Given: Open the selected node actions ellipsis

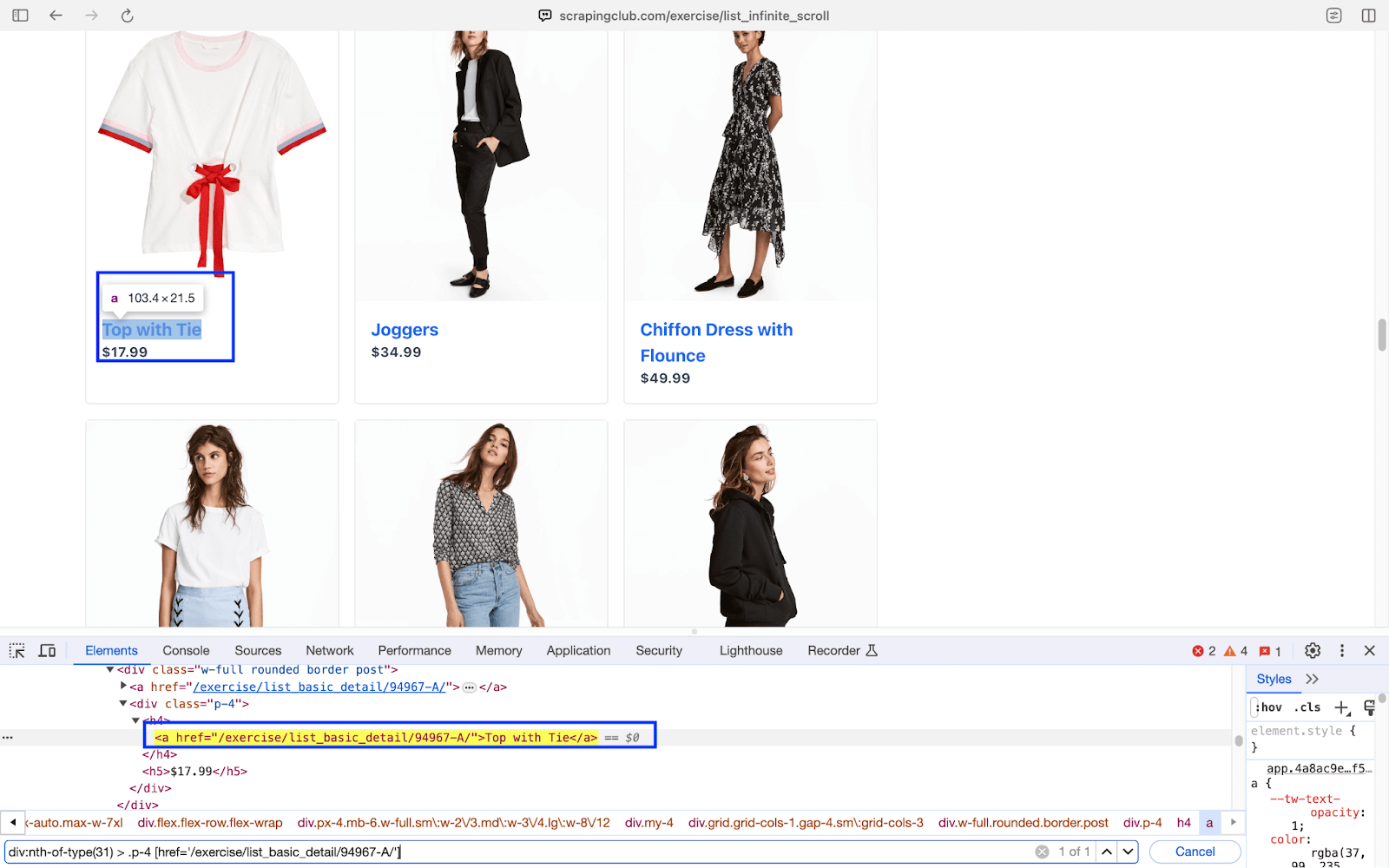Looking at the screenshot, I should click(x=8, y=738).
